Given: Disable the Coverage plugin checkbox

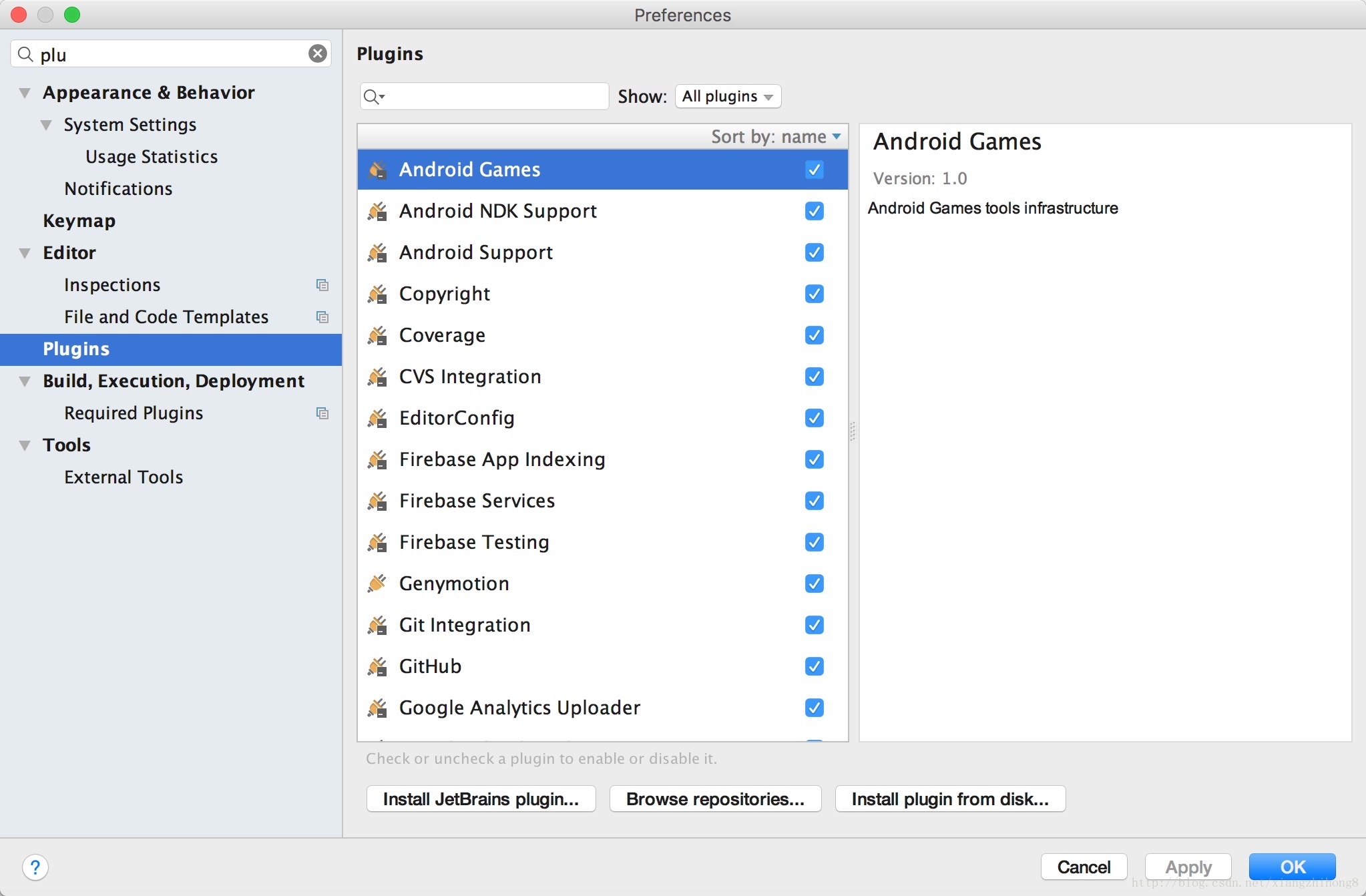Looking at the screenshot, I should pyautogui.click(x=814, y=335).
